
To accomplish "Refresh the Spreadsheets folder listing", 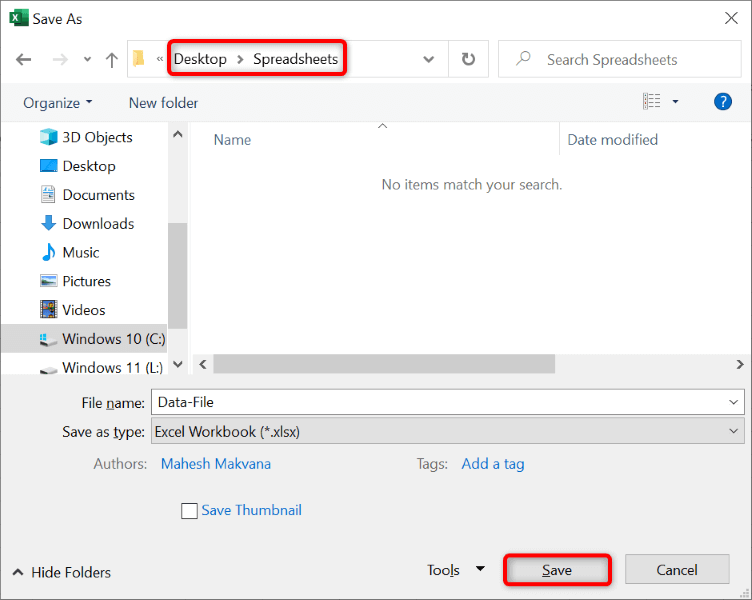I will 468,59.
